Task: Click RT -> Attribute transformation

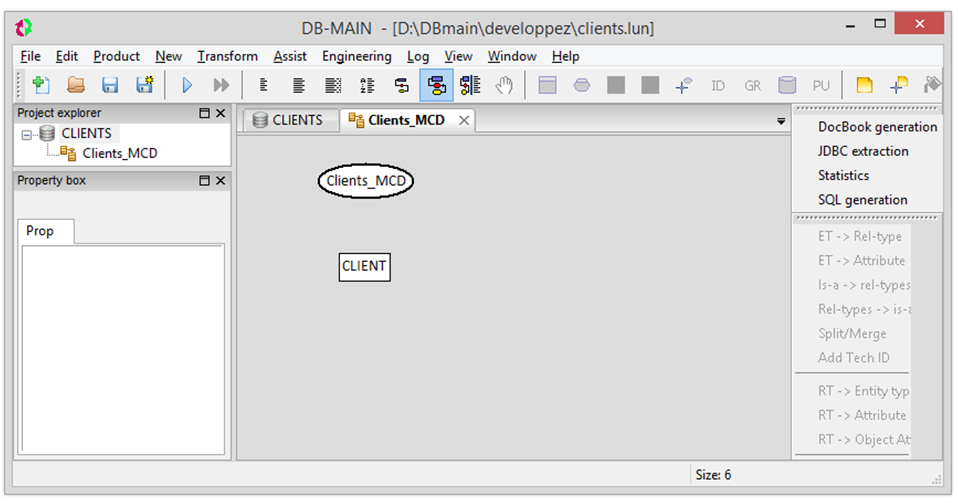Action: pos(862,415)
